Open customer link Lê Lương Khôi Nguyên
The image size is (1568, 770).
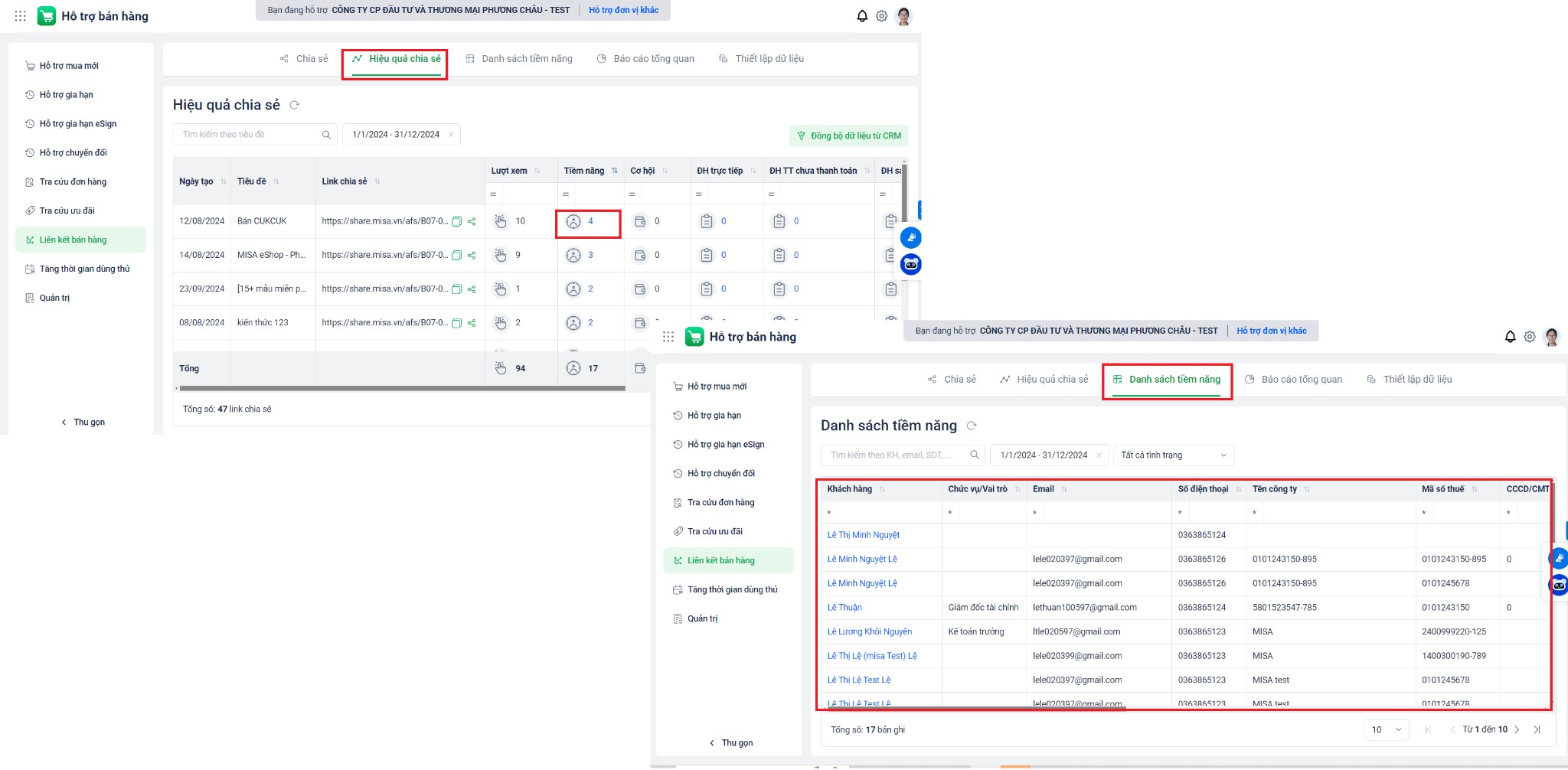click(x=869, y=632)
